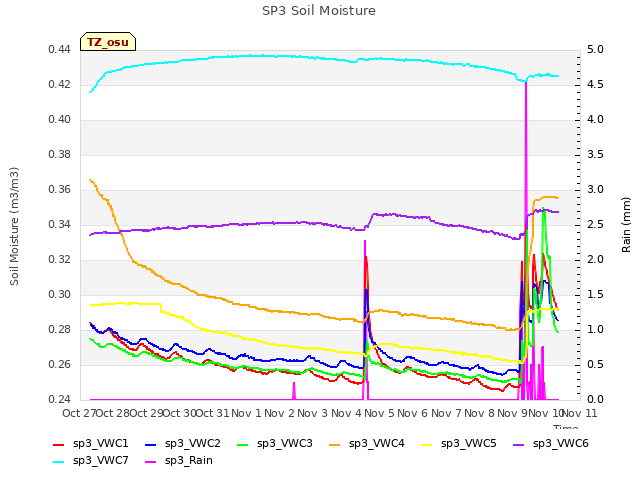Toggle sp3_VWC7 legend entry
Image resolution: width=640 pixels, height=480 pixels.
tap(91, 460)
